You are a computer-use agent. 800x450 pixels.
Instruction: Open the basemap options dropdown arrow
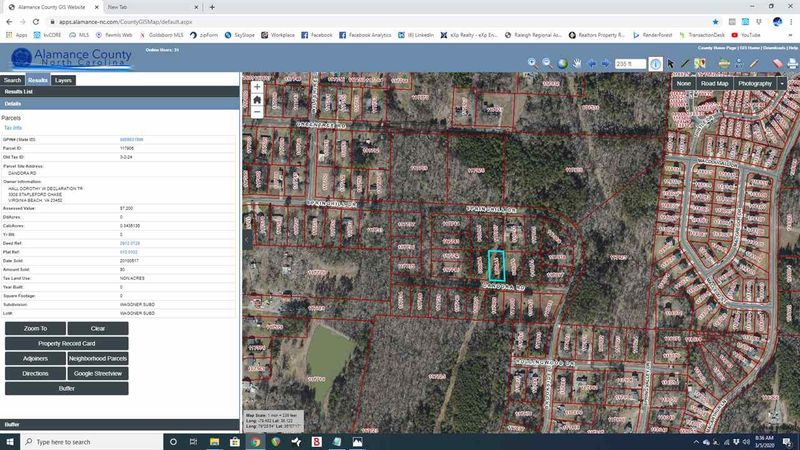(782, 84)
